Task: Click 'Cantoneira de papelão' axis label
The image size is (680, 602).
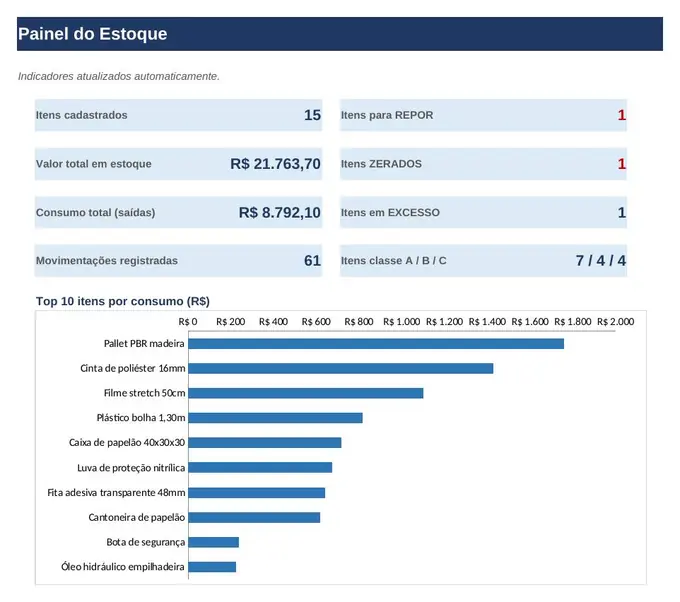Action: (137, 517)
